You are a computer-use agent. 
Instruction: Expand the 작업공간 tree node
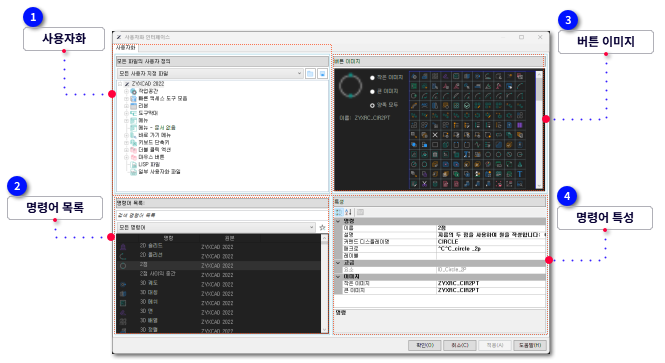pos(126,91)
